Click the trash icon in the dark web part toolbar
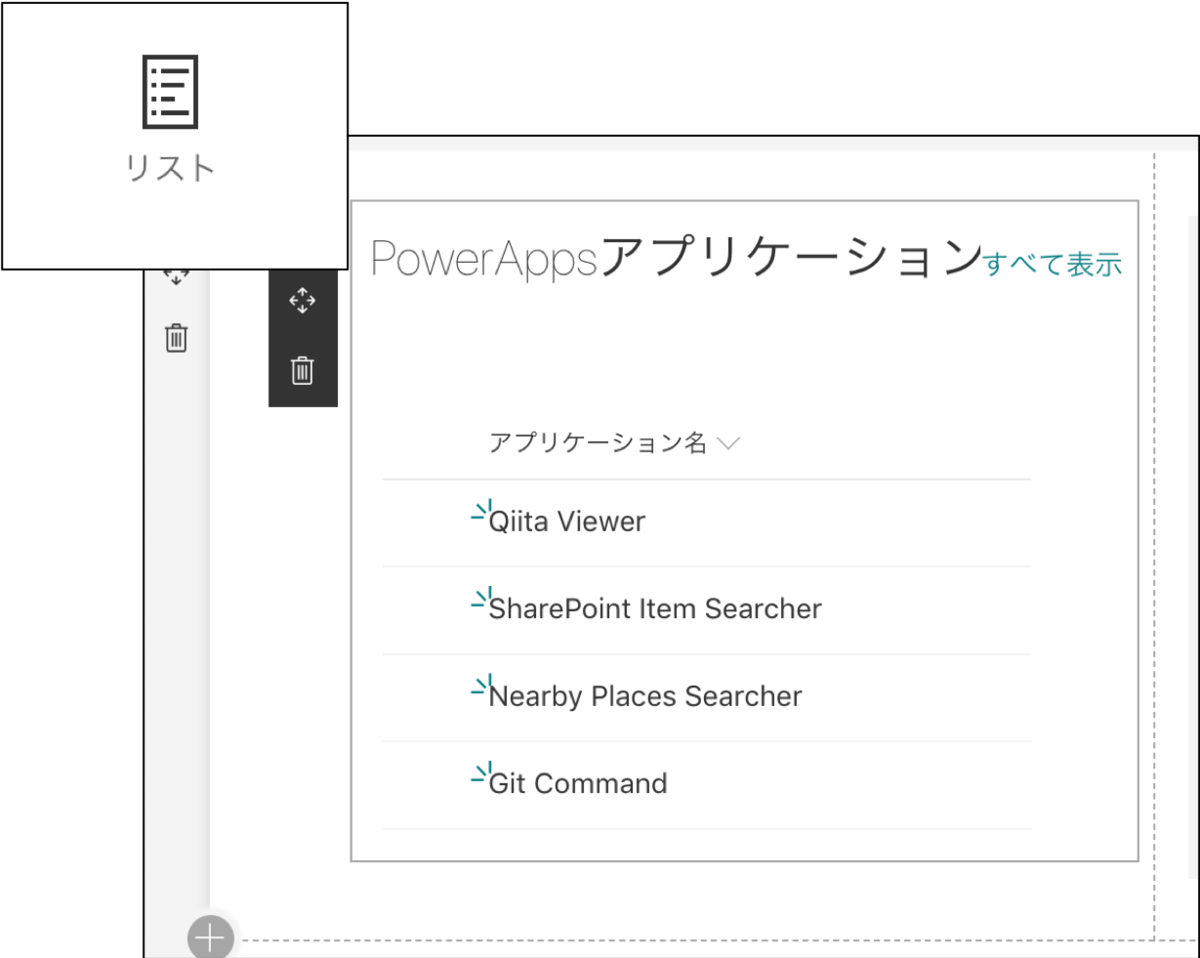Screen dimensions: 1200x958 tap(302, 371)
